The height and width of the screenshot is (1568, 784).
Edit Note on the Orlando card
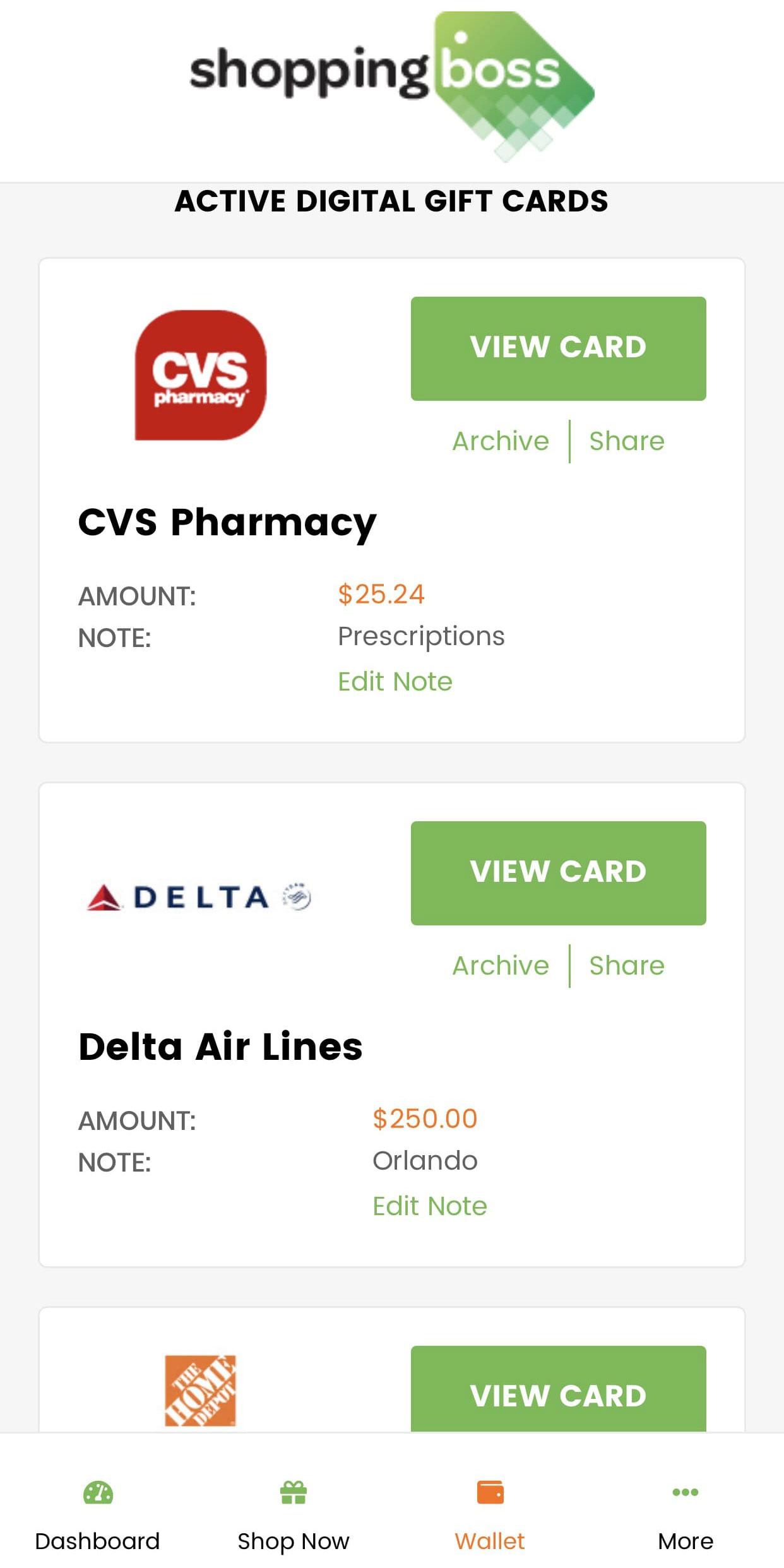429,1206
